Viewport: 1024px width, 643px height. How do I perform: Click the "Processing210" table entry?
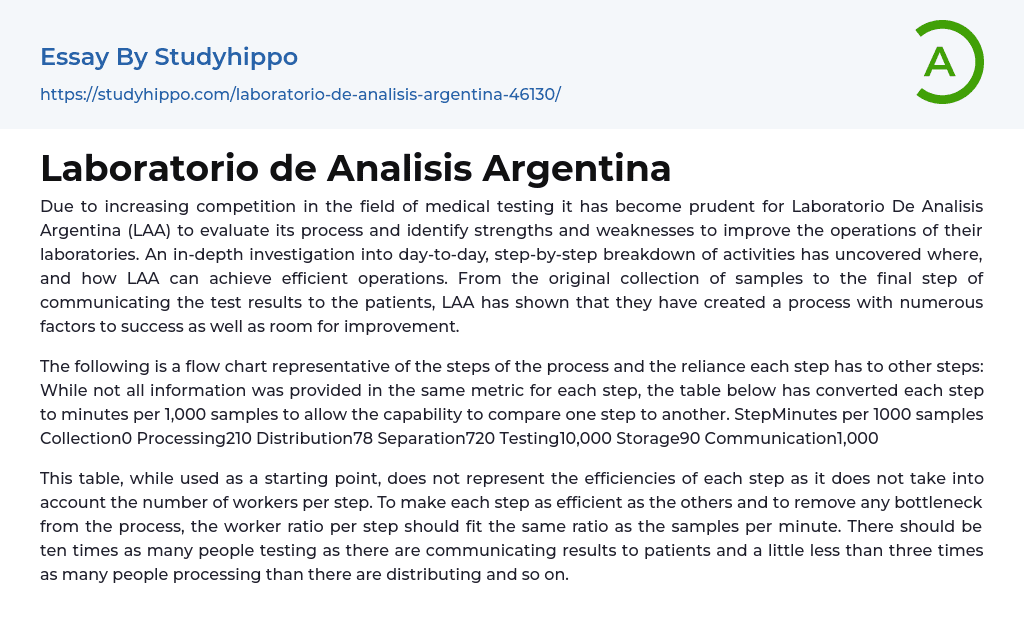pos(194,438)
